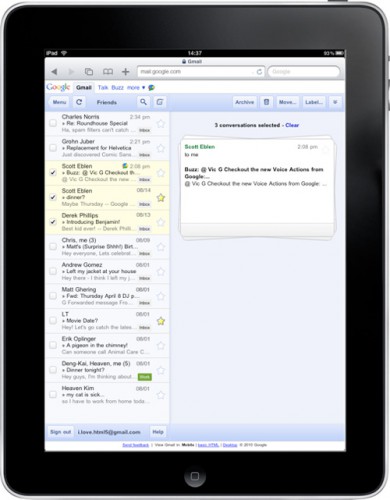The height and width of the screenshot is (500, 390).
Task: Star the Grohn Juber conversation
Action: pyautogui.click(x=161, y=148)
